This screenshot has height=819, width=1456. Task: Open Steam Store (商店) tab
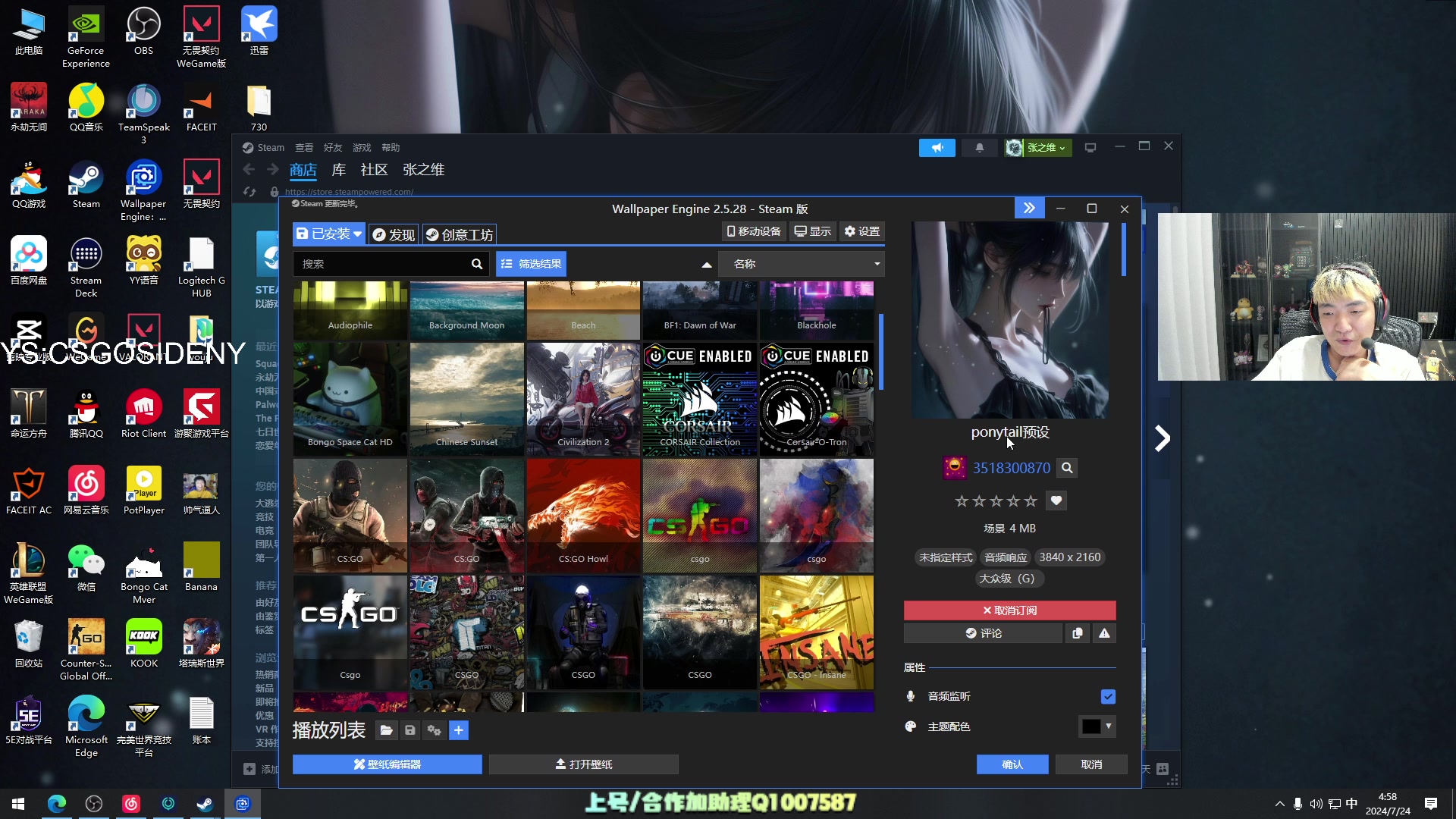[303, 170]
